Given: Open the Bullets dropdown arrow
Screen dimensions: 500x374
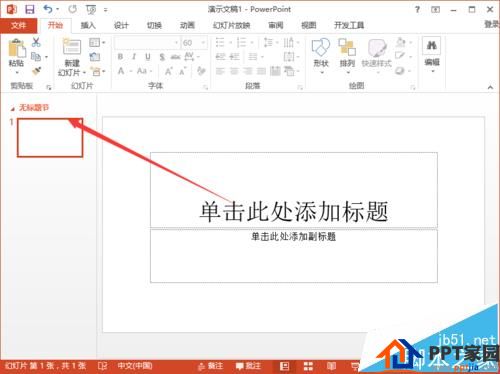Looking at the screenshot, I should click(231, 43).
